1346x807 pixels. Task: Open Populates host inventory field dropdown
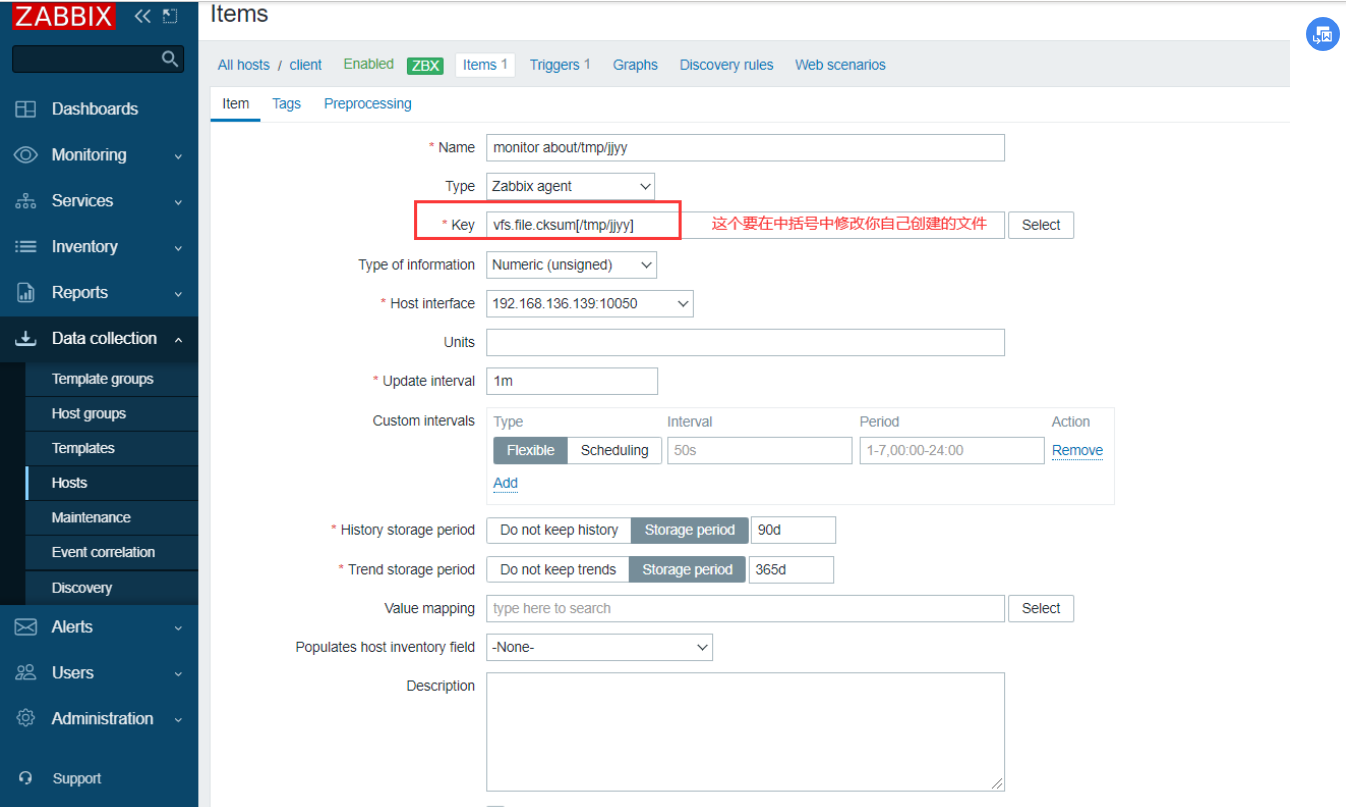tap(599, 647)
